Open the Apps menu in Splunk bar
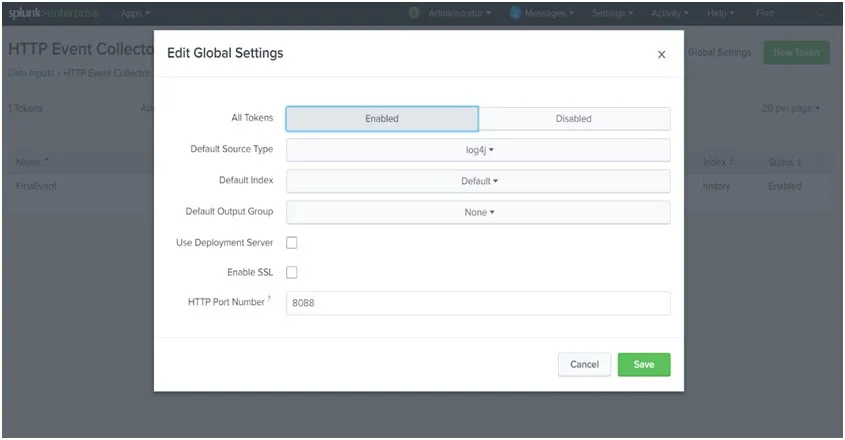This screenshot has height=440, width=845. pos(135,13)
